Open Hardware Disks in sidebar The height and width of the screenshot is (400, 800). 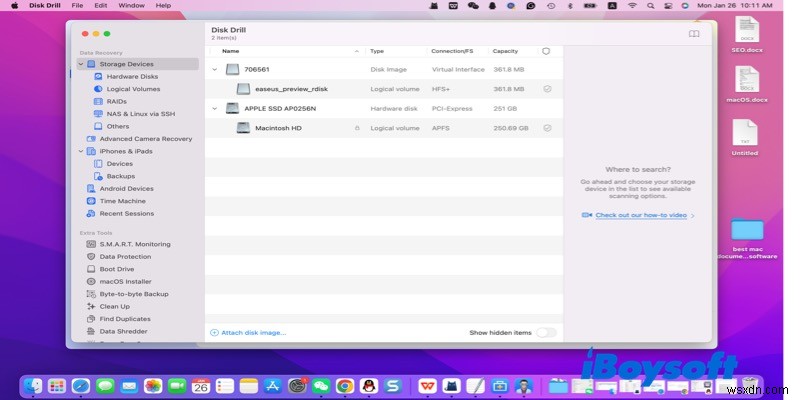tap(132, 77)
